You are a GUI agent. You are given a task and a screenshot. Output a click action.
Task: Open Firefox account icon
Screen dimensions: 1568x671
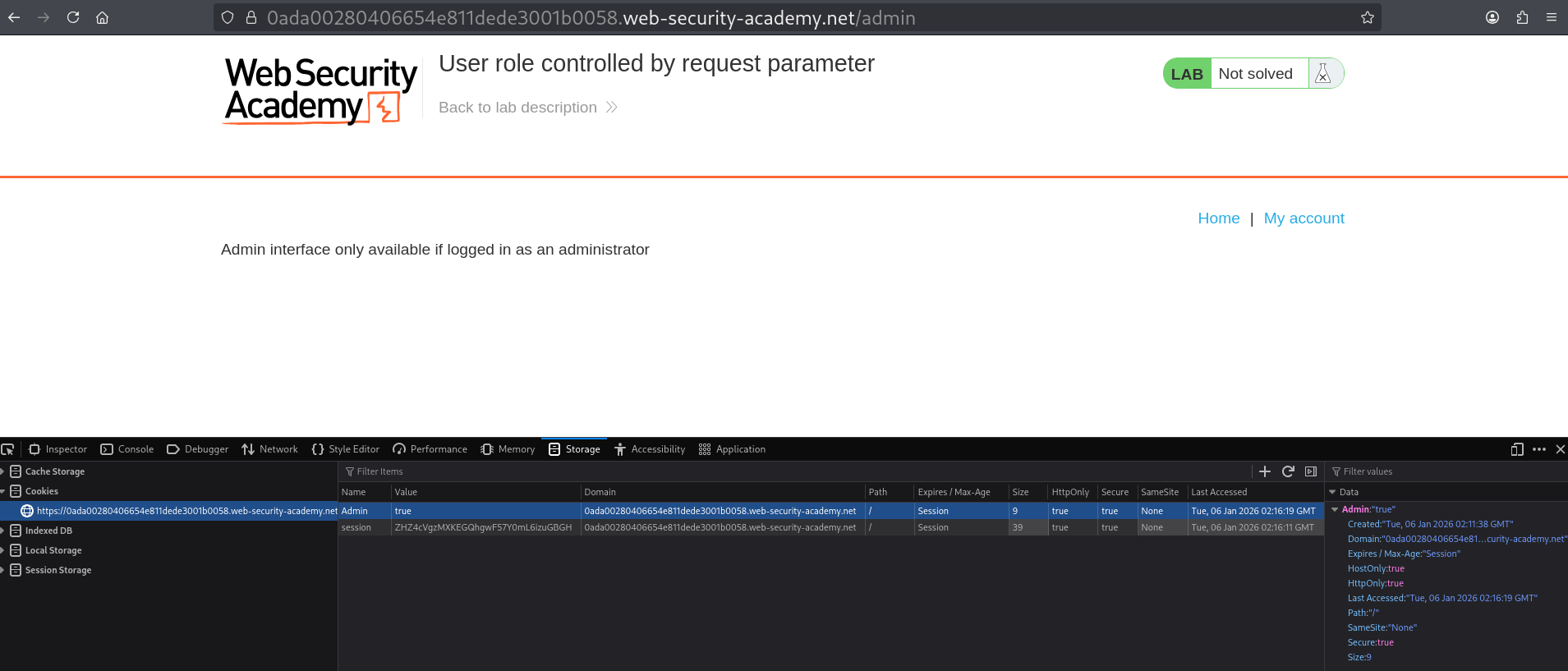tap(1492, 17)
